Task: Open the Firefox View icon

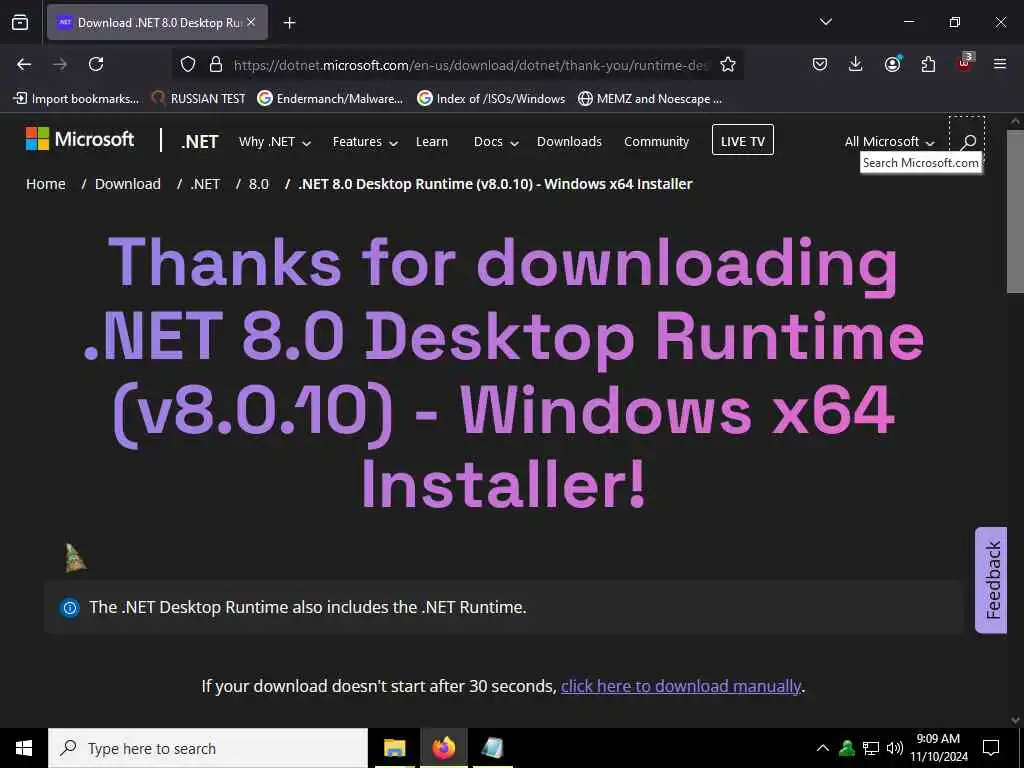Action: point(20,22)
